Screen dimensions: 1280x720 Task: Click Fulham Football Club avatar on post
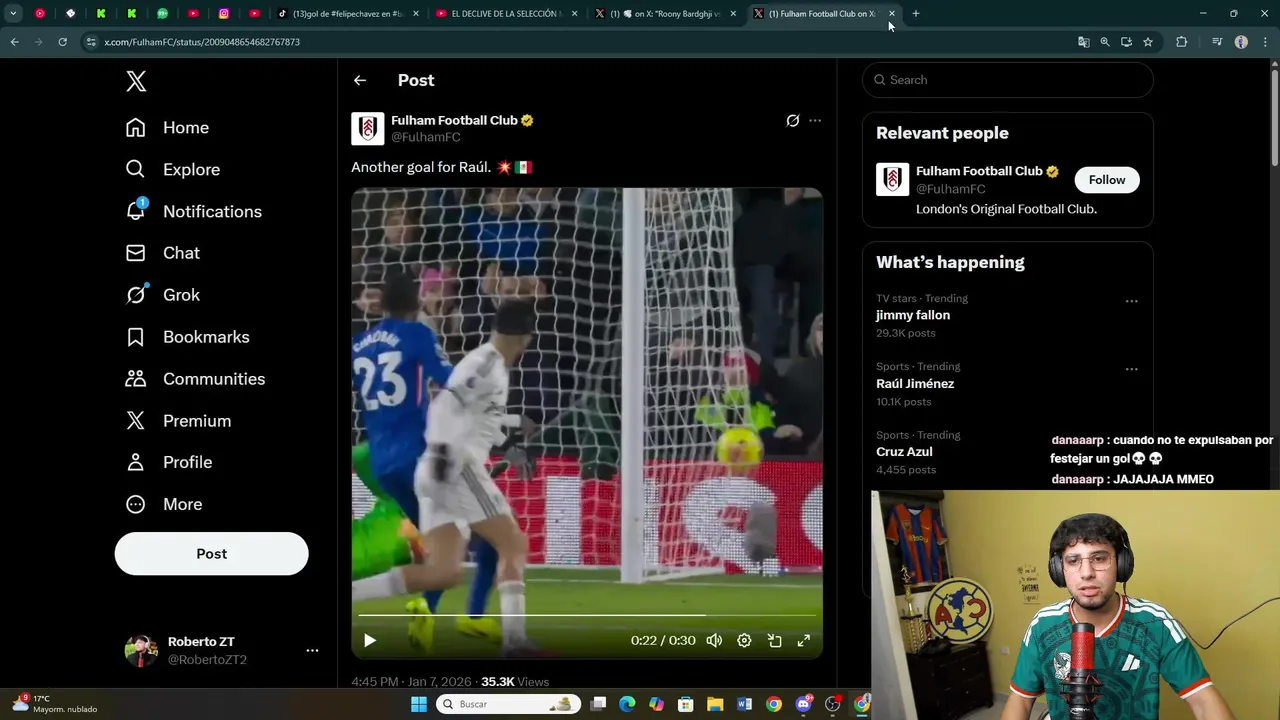(x=368, y=128)
